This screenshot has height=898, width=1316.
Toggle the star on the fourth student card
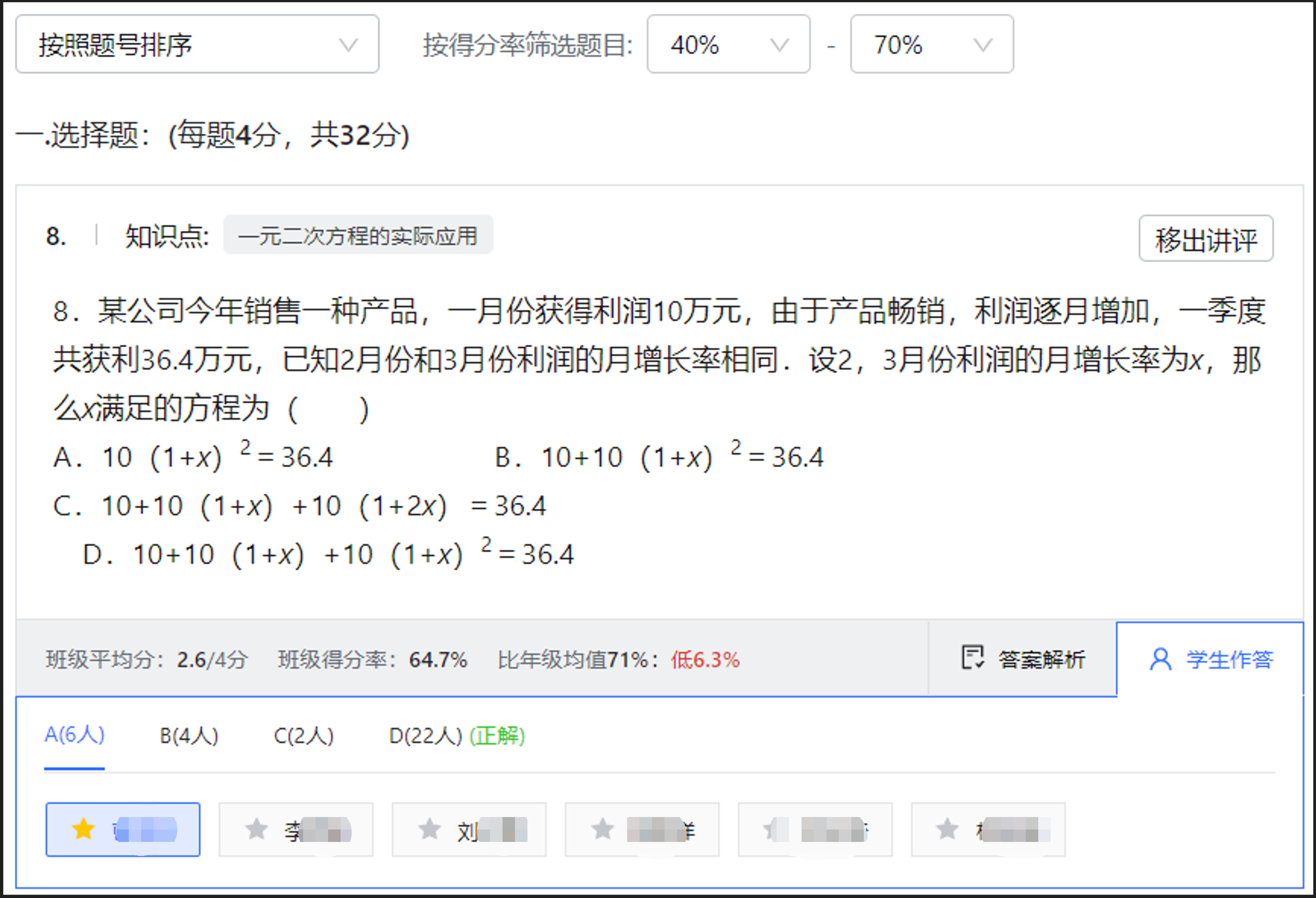[603, 829]
